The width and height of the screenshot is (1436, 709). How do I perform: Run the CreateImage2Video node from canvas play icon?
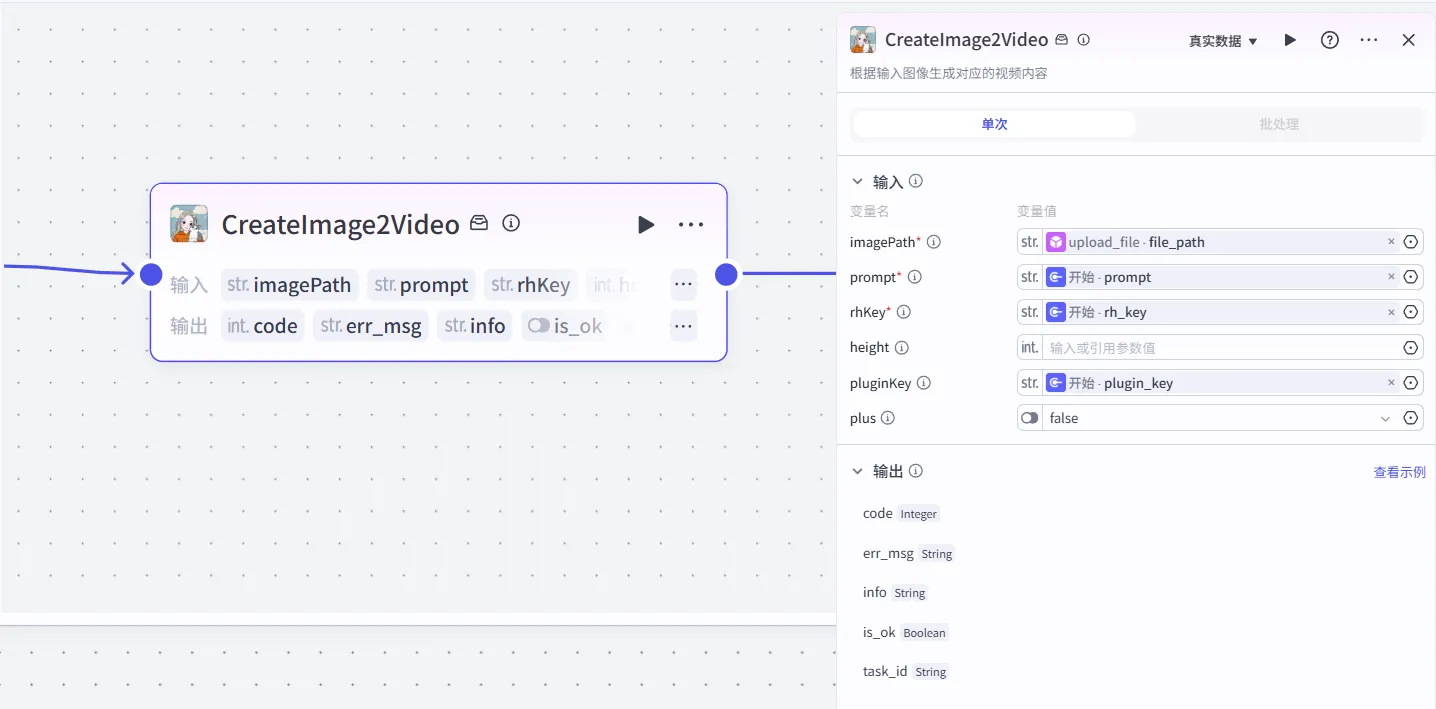click(646, 224)
